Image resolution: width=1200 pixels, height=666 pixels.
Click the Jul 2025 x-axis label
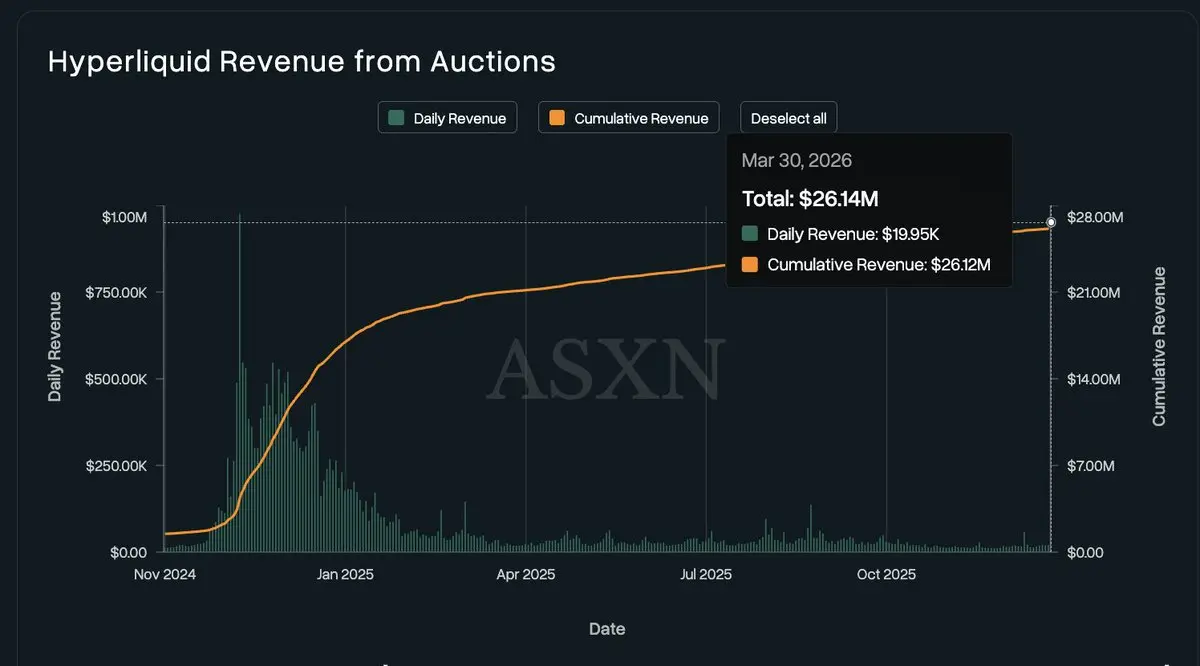[x=706, y=575]
